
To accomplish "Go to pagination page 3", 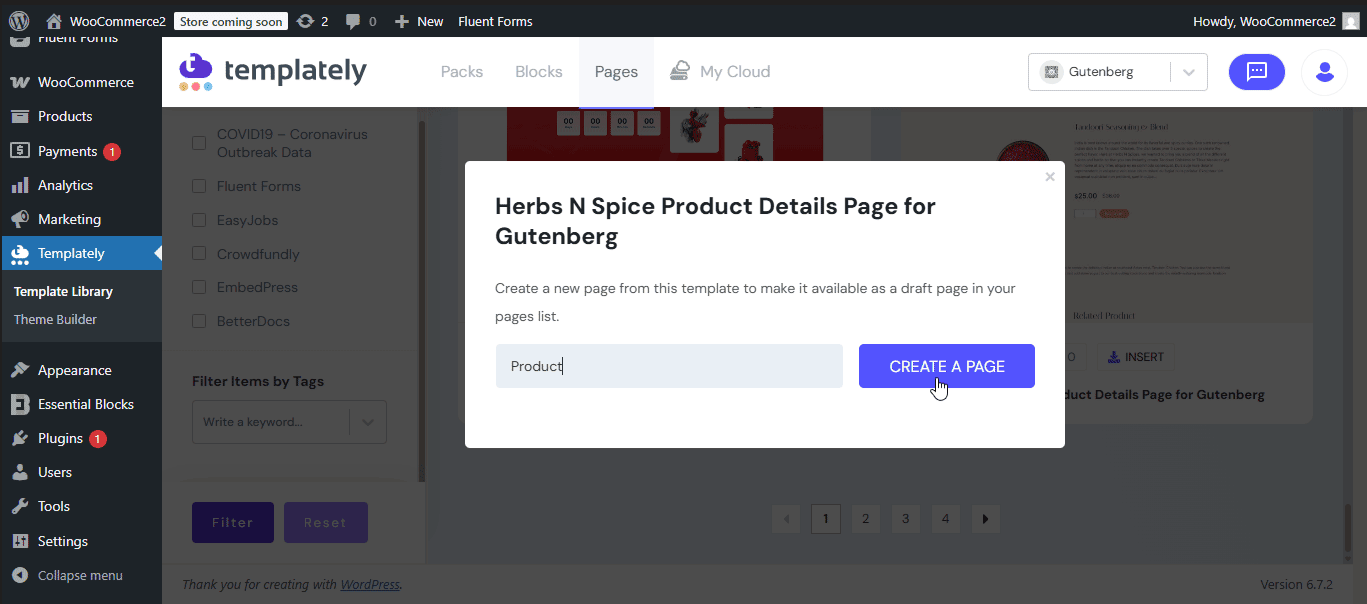I will tap(905, 519).
